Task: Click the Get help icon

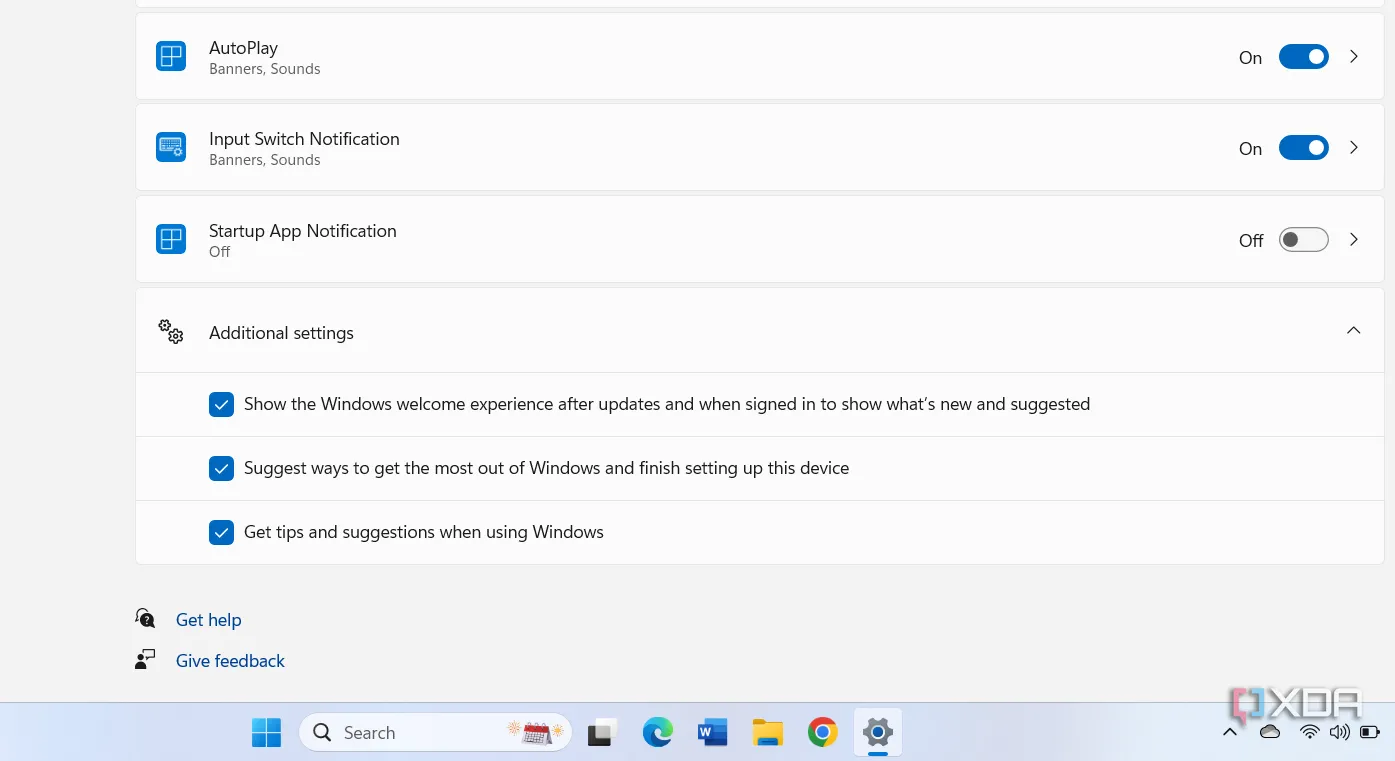Action: point(146,619)
